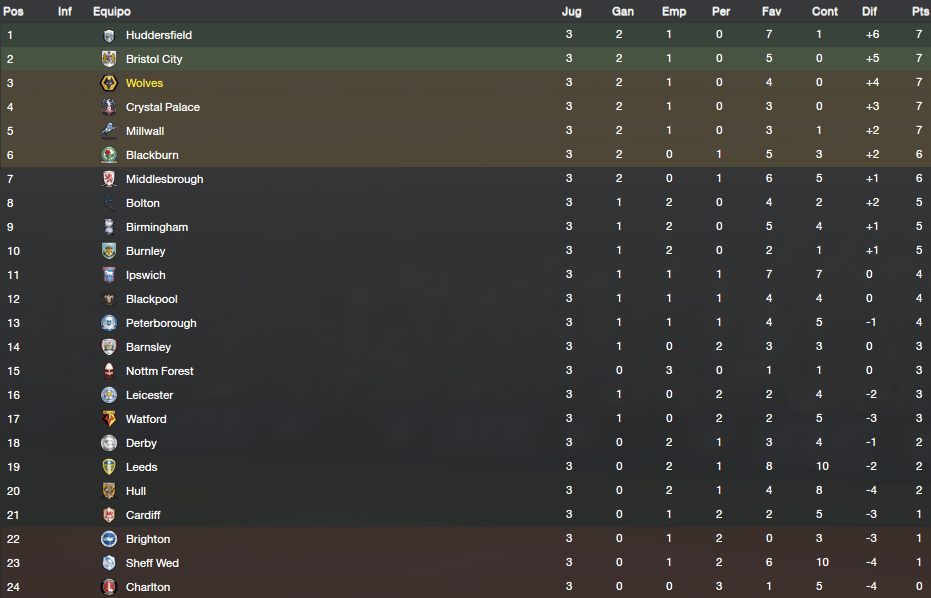The height and width of the screenshot is (598, 931).
Task: Click the Pos column header
Action: click(13, 11)
